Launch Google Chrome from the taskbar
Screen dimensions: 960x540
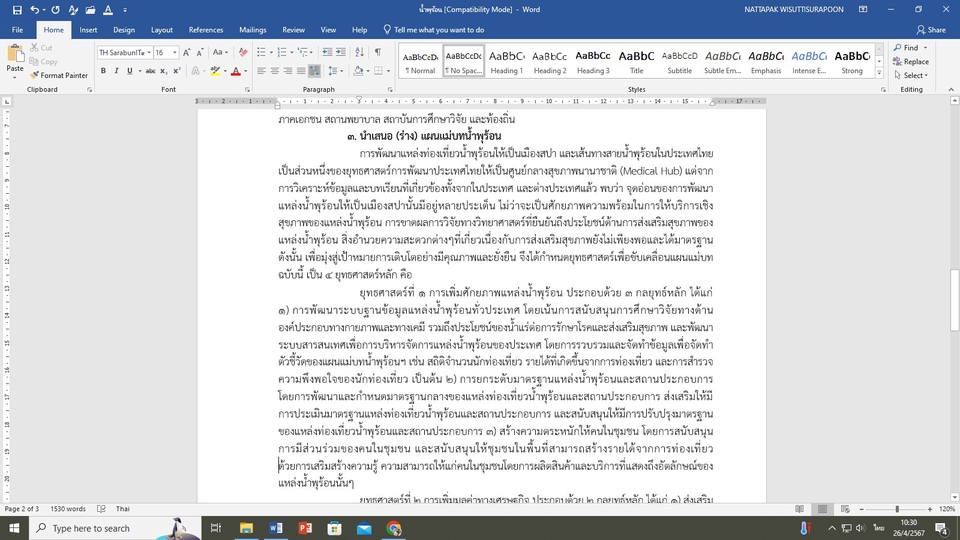coord(393,528)
